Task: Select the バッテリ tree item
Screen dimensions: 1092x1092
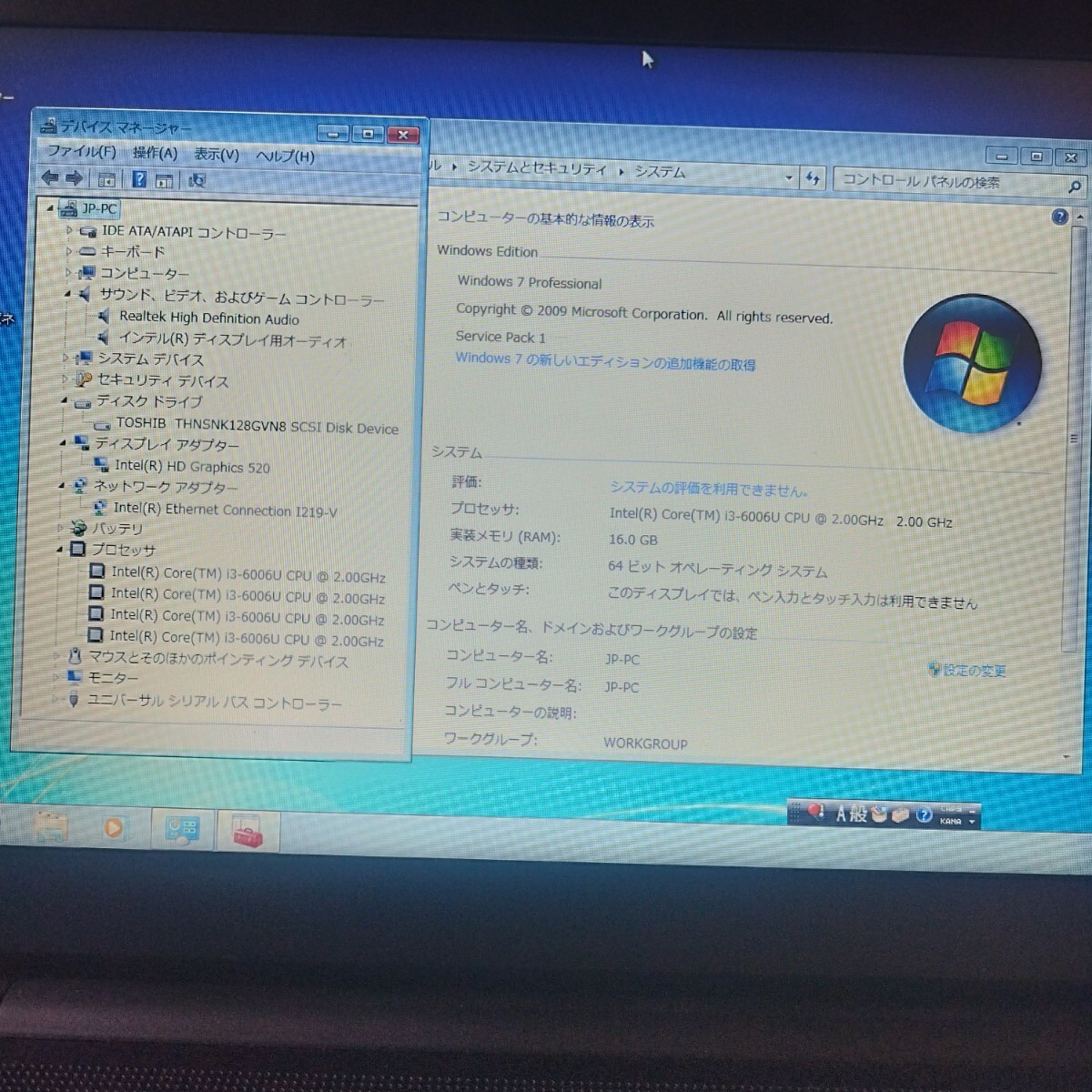Action: [x=117, y=529]
